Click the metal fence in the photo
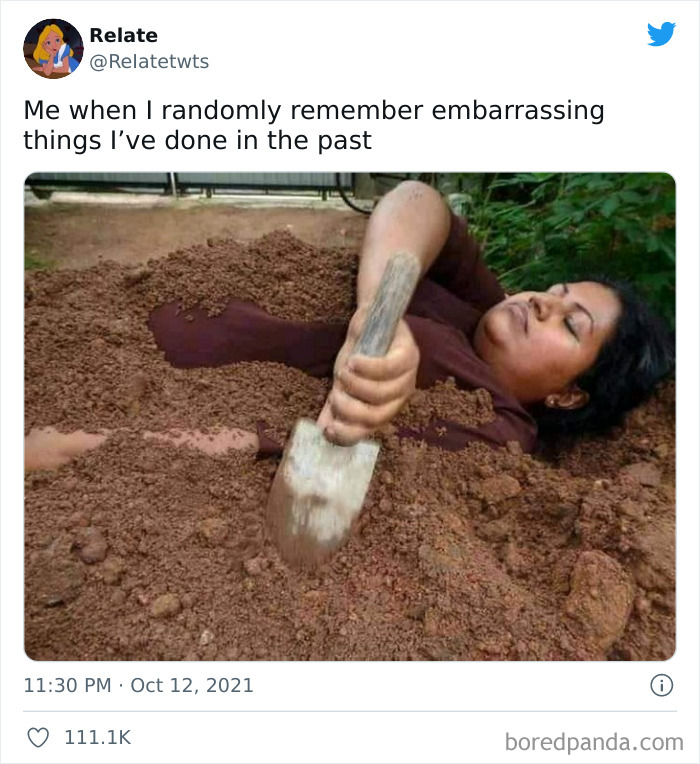The image size is (700, 764). (x=190, y=183)
